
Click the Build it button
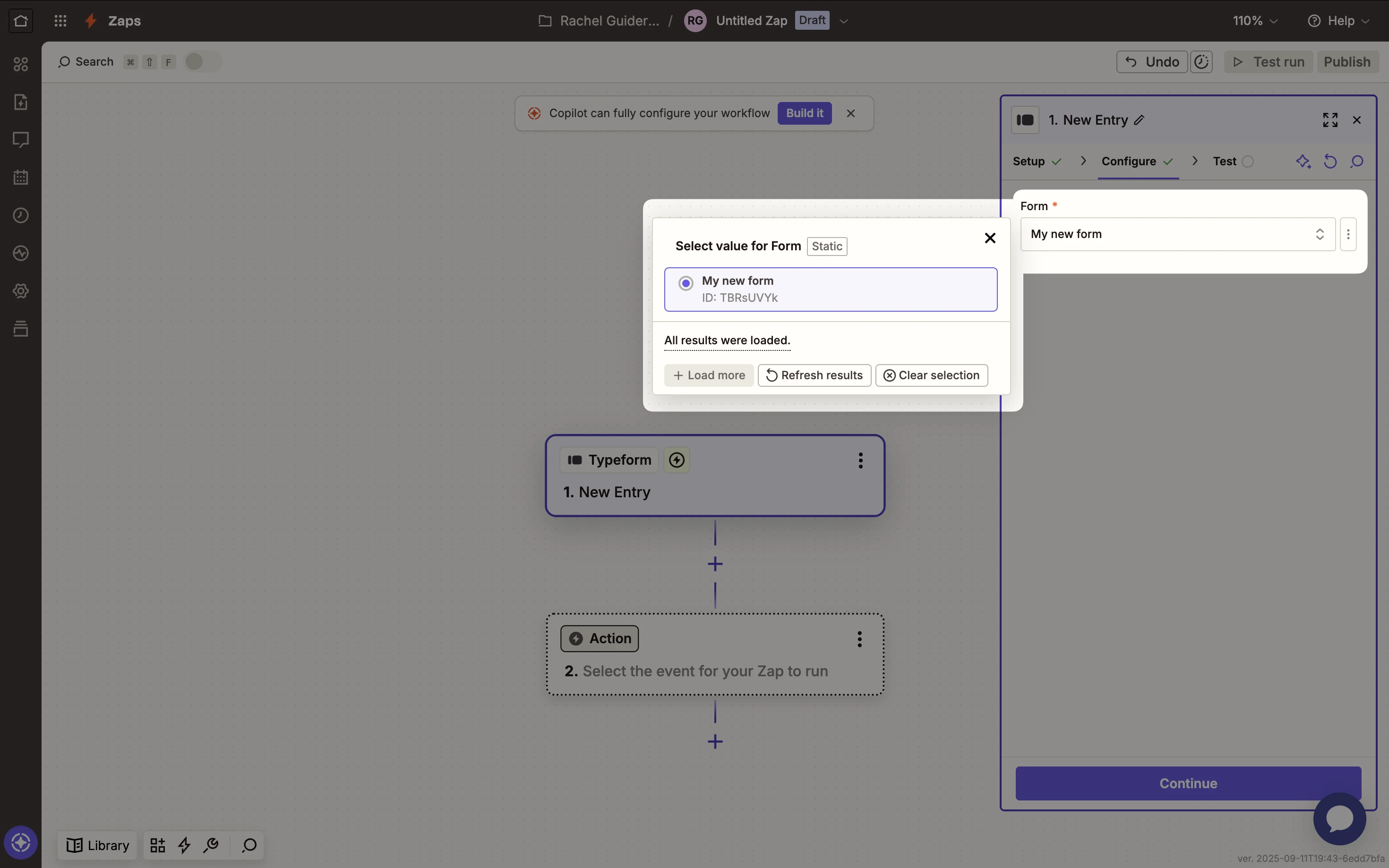point(805,113)
